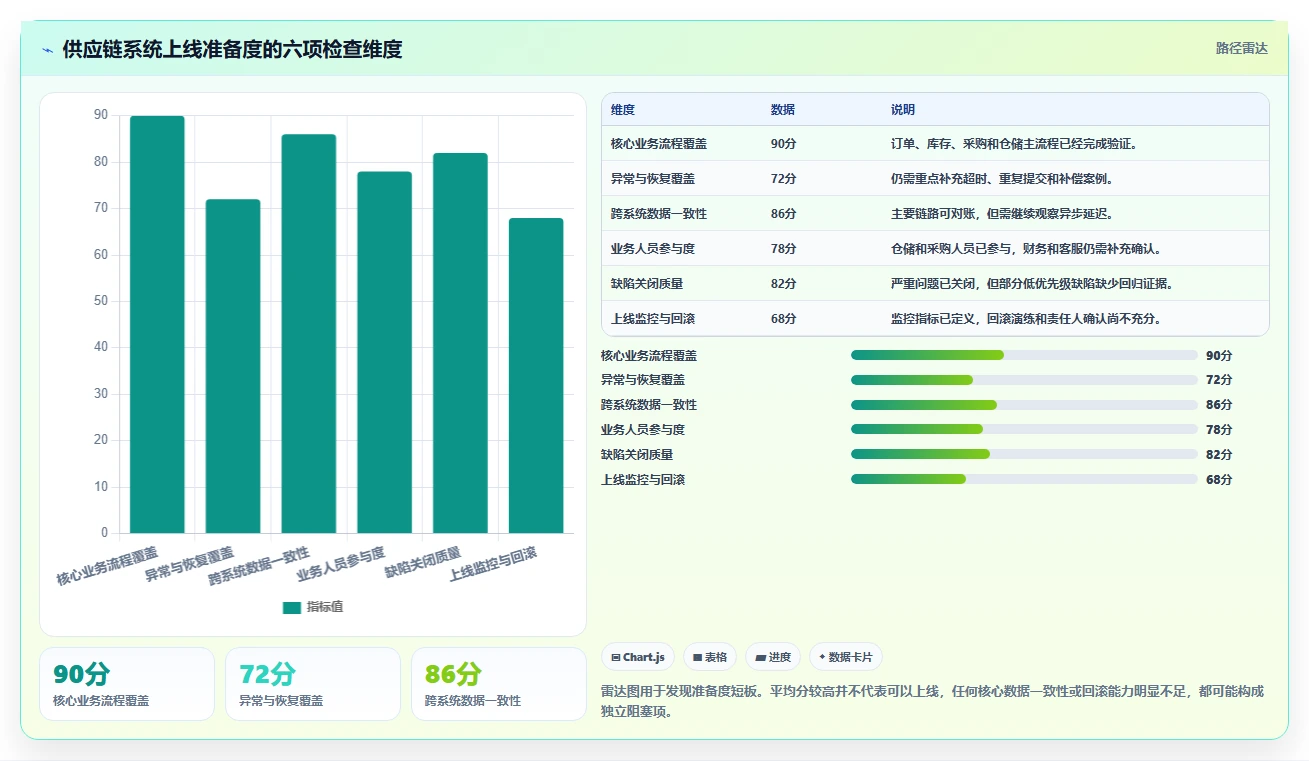The image size is (1309, 761).
Task: Click the 核心业务流程覆盖 progress bar
Action: click(1024, 355)
